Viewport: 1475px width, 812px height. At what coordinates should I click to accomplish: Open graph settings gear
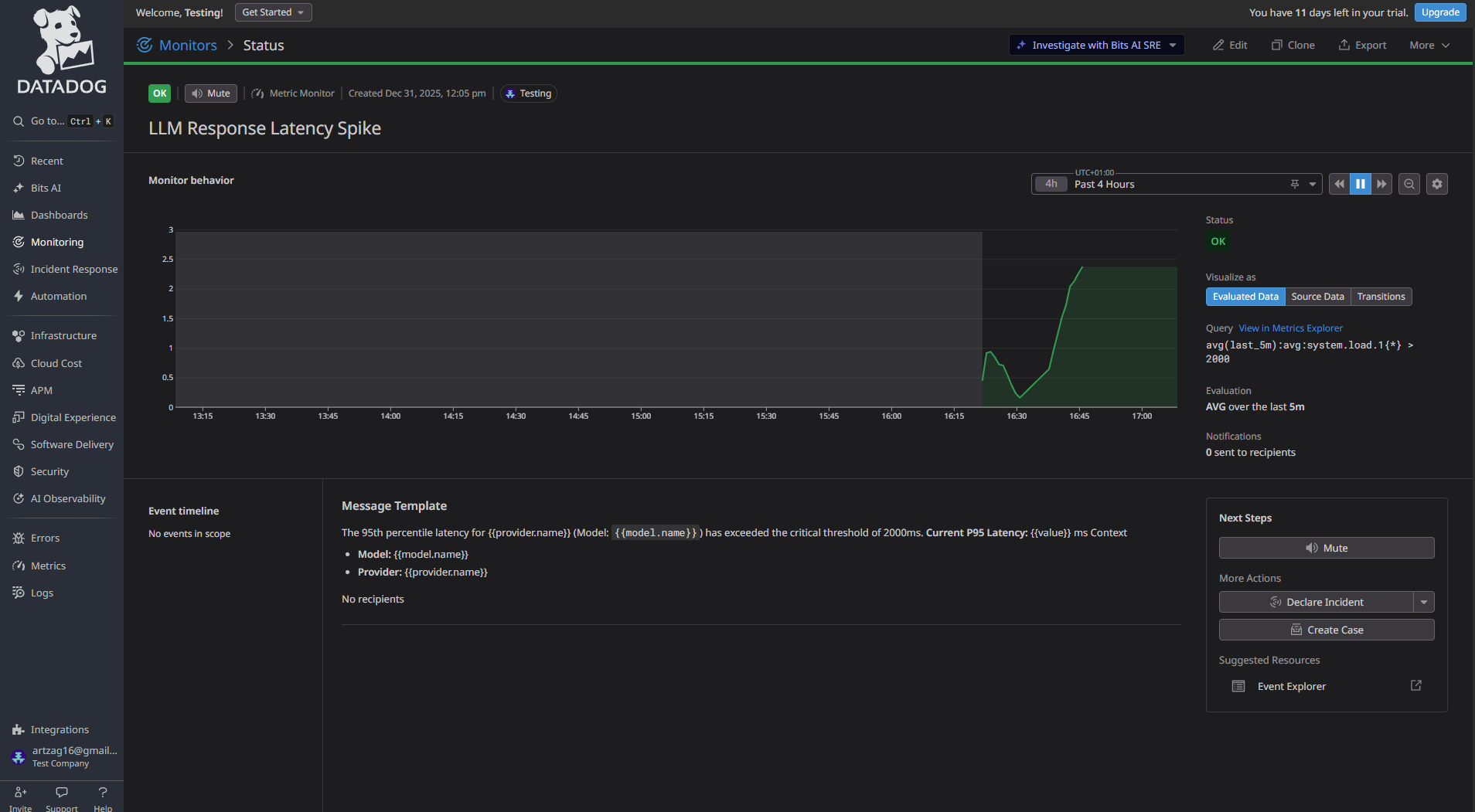pos(1437,184)
